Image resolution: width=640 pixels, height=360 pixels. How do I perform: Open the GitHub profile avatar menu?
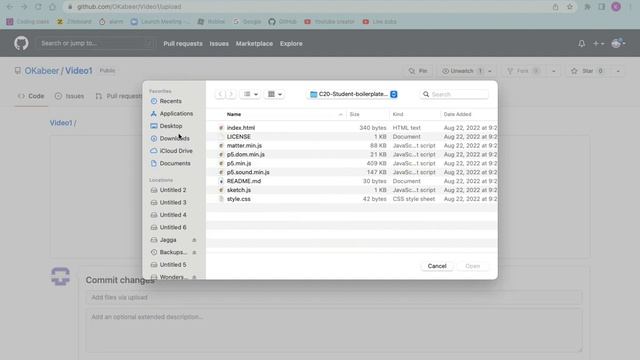pyautogui.click(x=618, y=43)
